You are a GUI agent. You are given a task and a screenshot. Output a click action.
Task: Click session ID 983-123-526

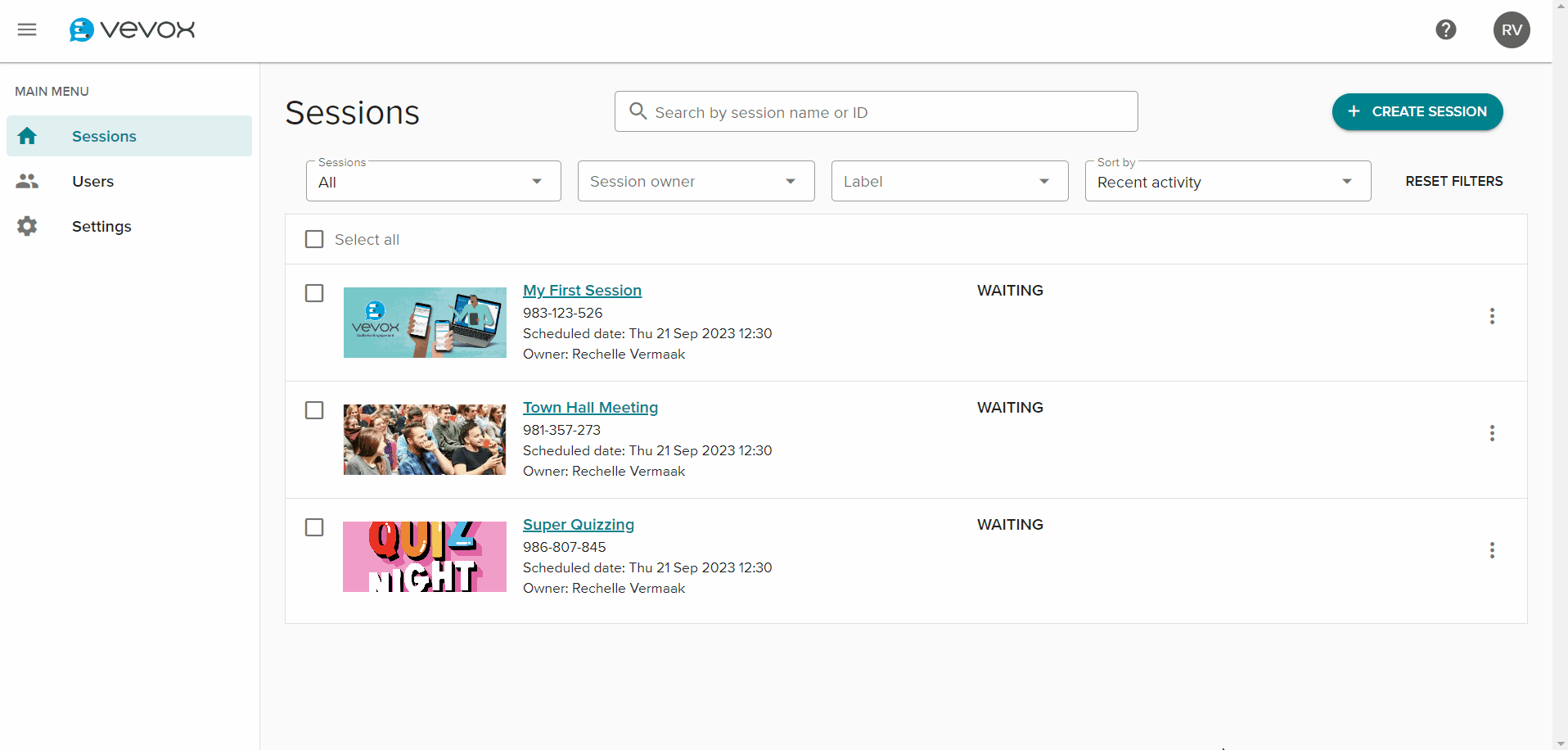563,313
